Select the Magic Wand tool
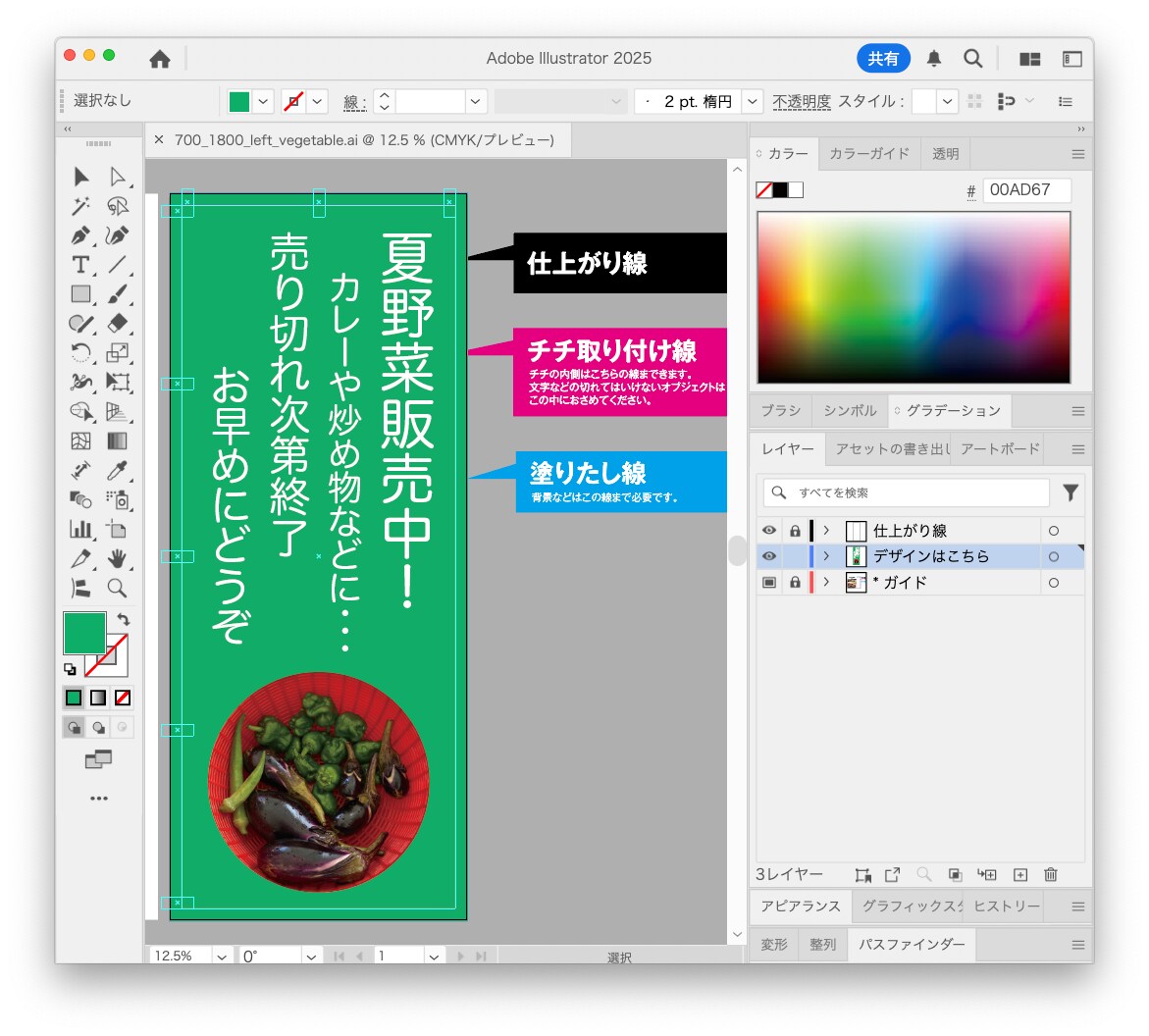This screenshot has width=1149, height=1036. pyautogui.click(x=81, y=206)
